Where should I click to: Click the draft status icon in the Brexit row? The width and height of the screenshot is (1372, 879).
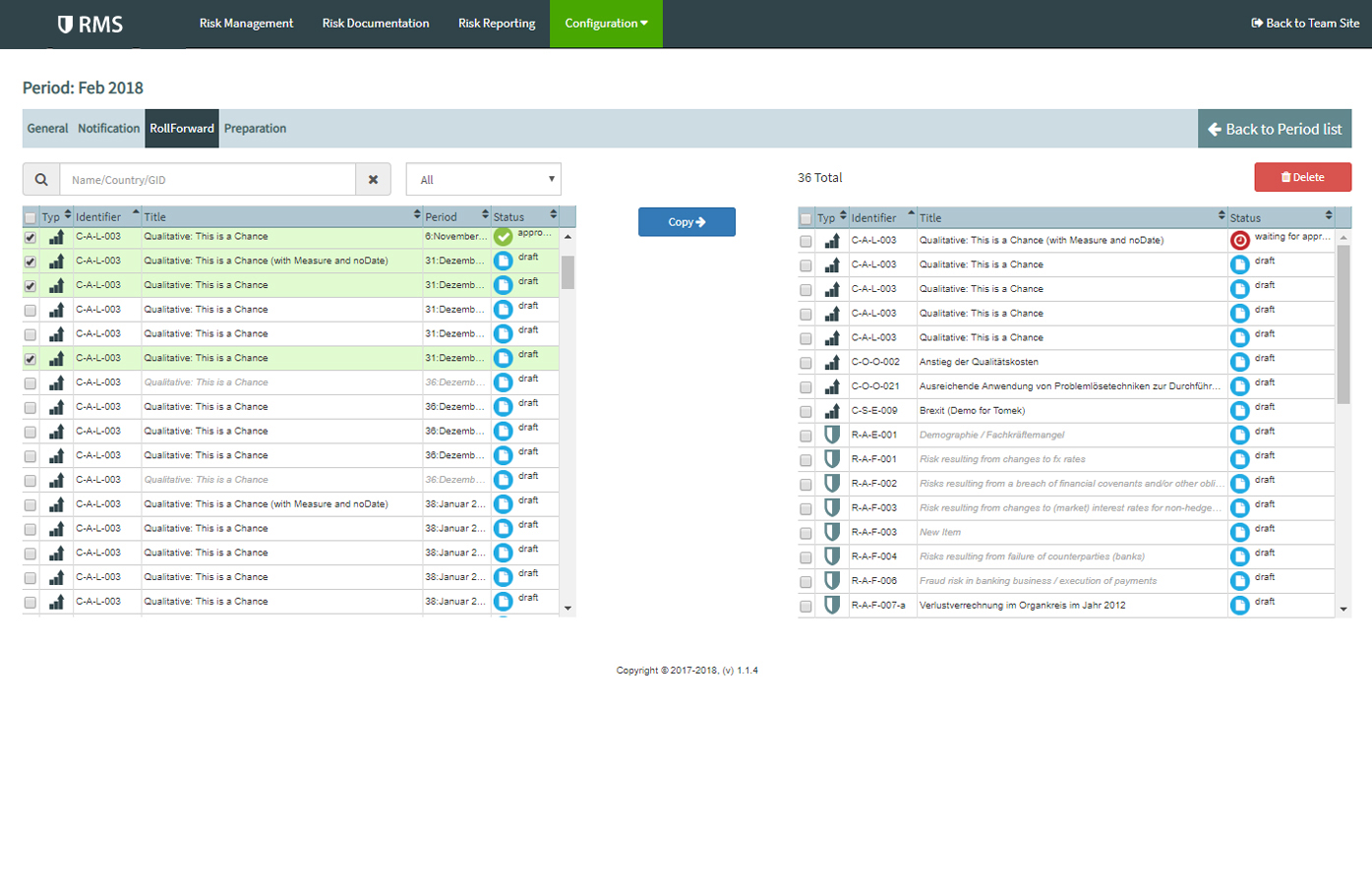(1240, 411)
